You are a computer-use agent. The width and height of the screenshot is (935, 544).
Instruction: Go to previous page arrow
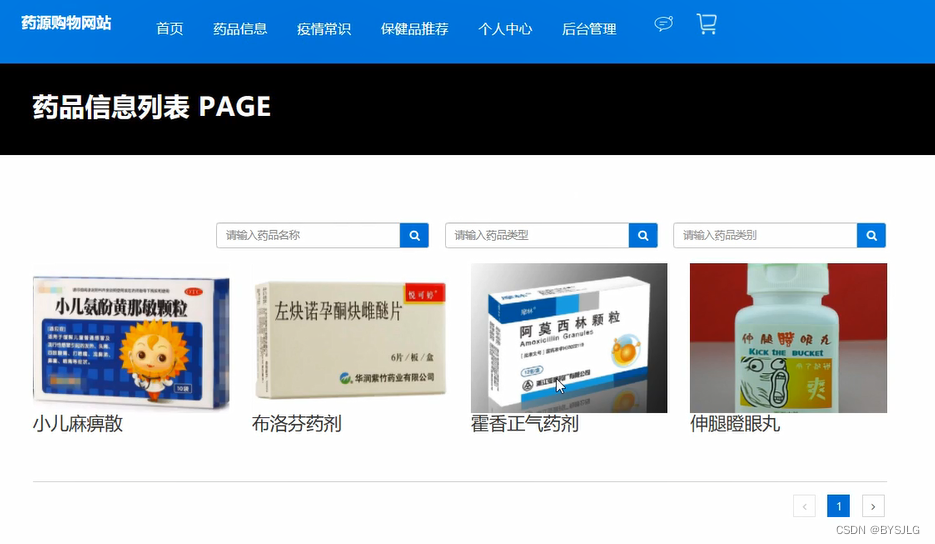click(x=804, y=506)
